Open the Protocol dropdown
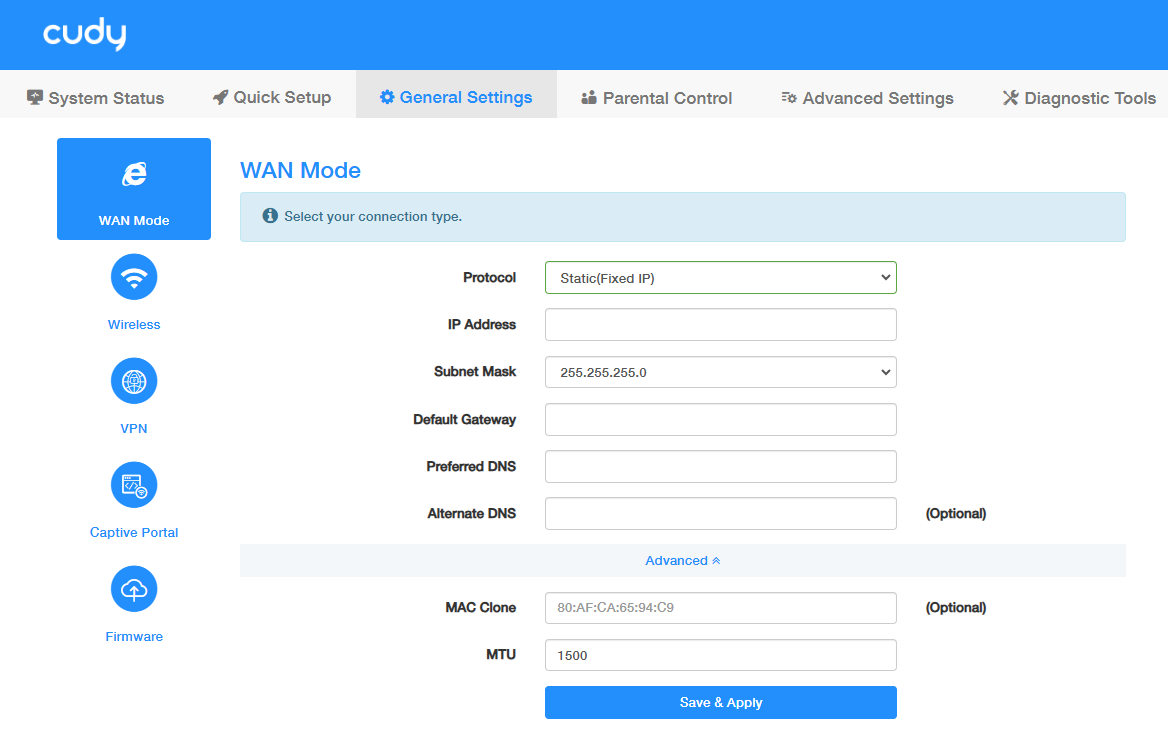This screenshot has width=1168, height=731. 720,278
